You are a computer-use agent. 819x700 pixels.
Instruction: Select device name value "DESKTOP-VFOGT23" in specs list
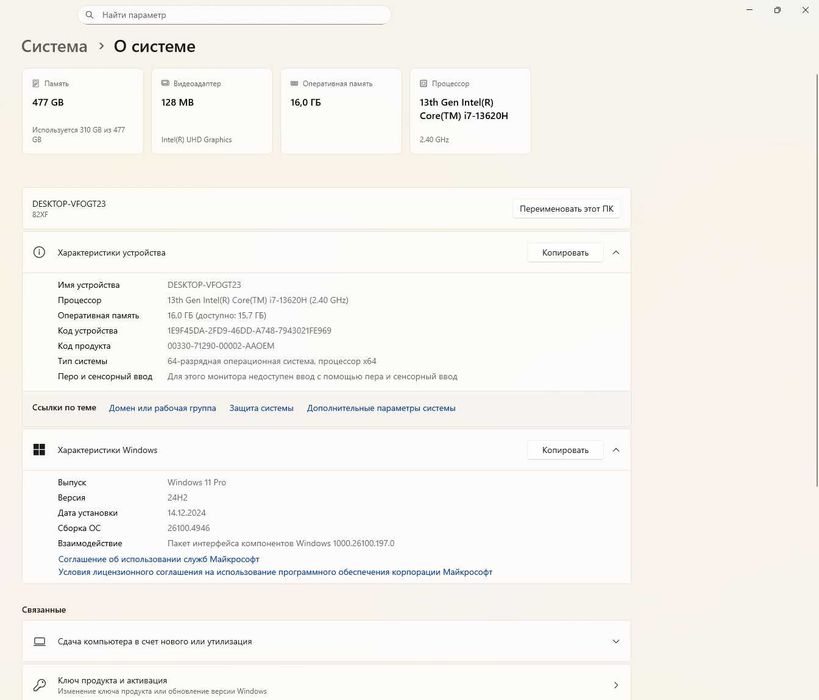204,285
